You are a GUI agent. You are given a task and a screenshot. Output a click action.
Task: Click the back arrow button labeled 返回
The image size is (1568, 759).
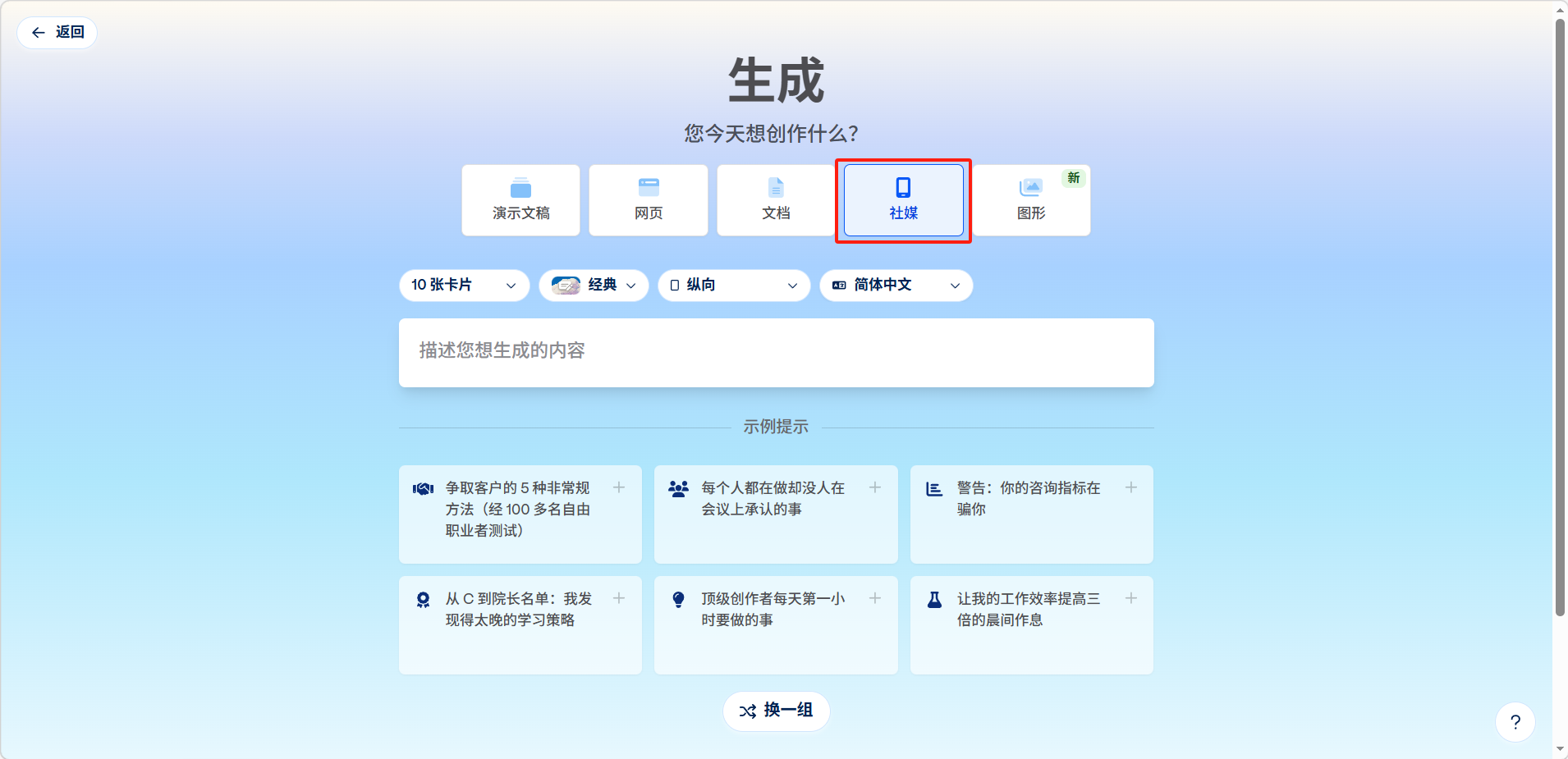57,33
